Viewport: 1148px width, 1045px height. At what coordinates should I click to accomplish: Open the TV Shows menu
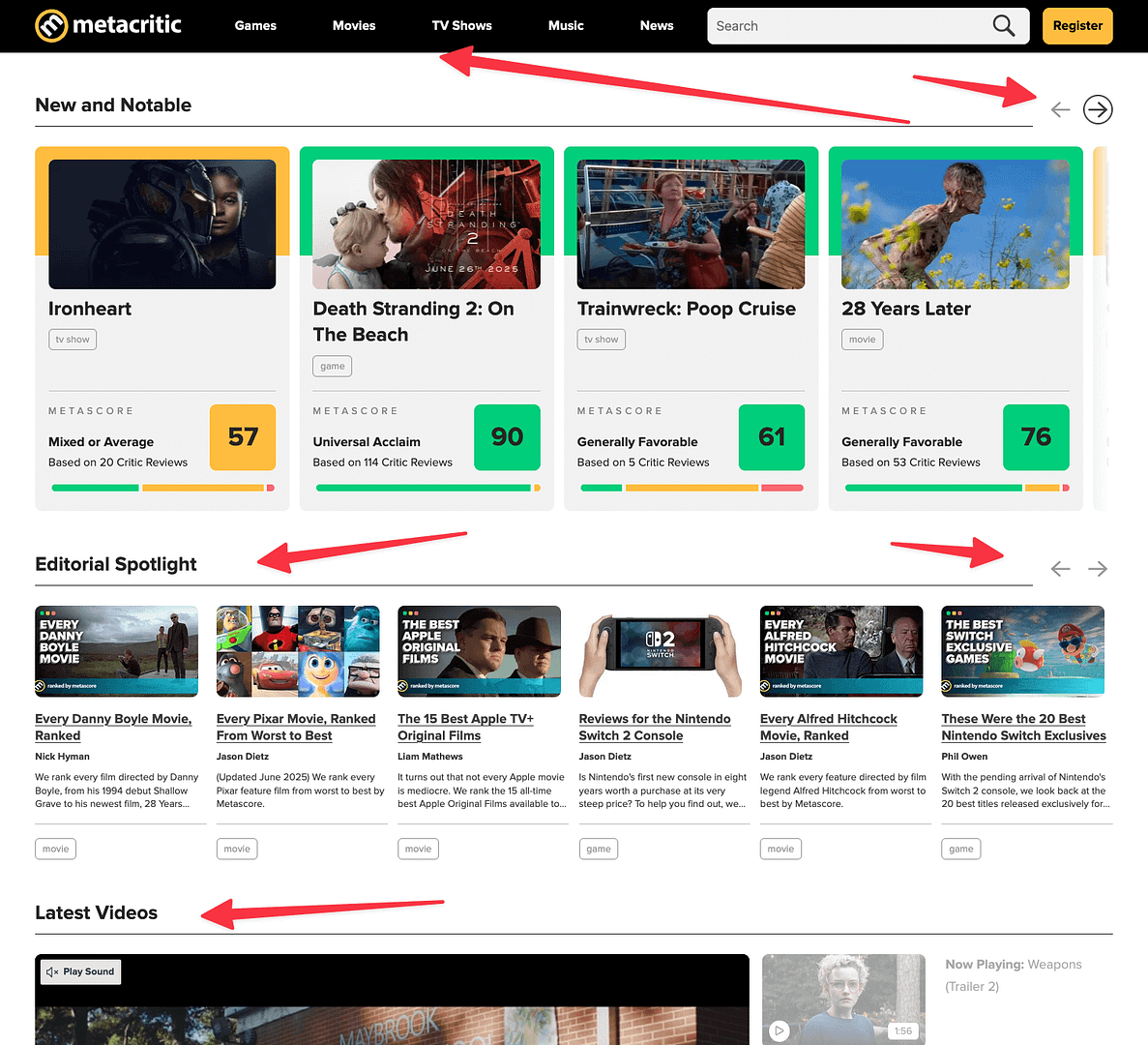coord(462,25)
